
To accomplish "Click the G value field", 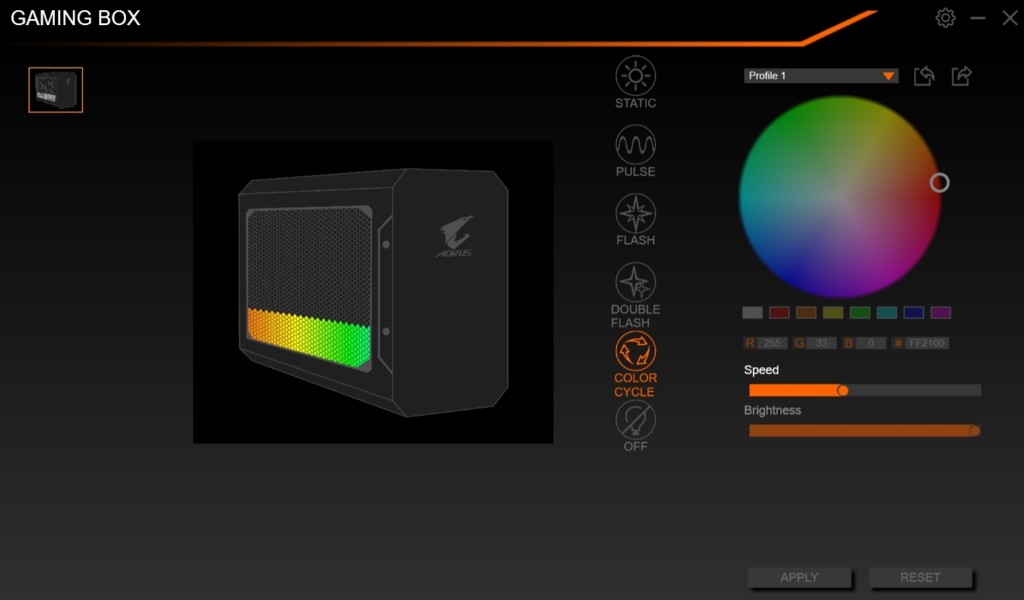I will click(x=822, y=343).
